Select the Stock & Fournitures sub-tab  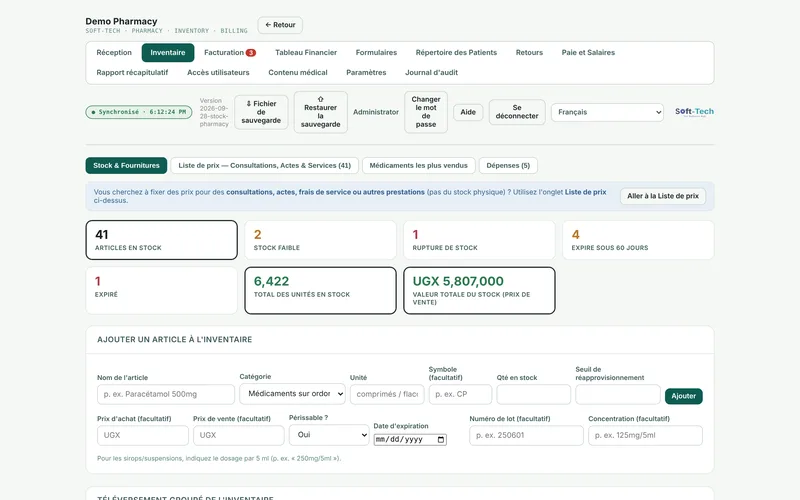[x=127, y=165]
